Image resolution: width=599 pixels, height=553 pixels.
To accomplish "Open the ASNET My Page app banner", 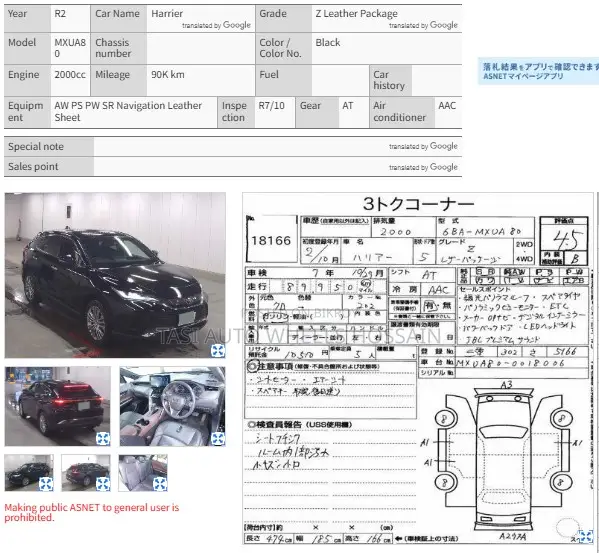I will pyautogui.click(x=539, y=71).
